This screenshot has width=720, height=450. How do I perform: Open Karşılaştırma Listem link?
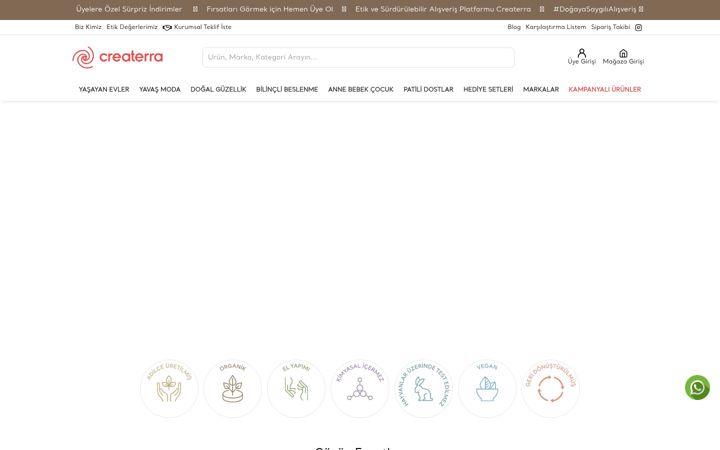pyautogui.click(x=556, y=27)
